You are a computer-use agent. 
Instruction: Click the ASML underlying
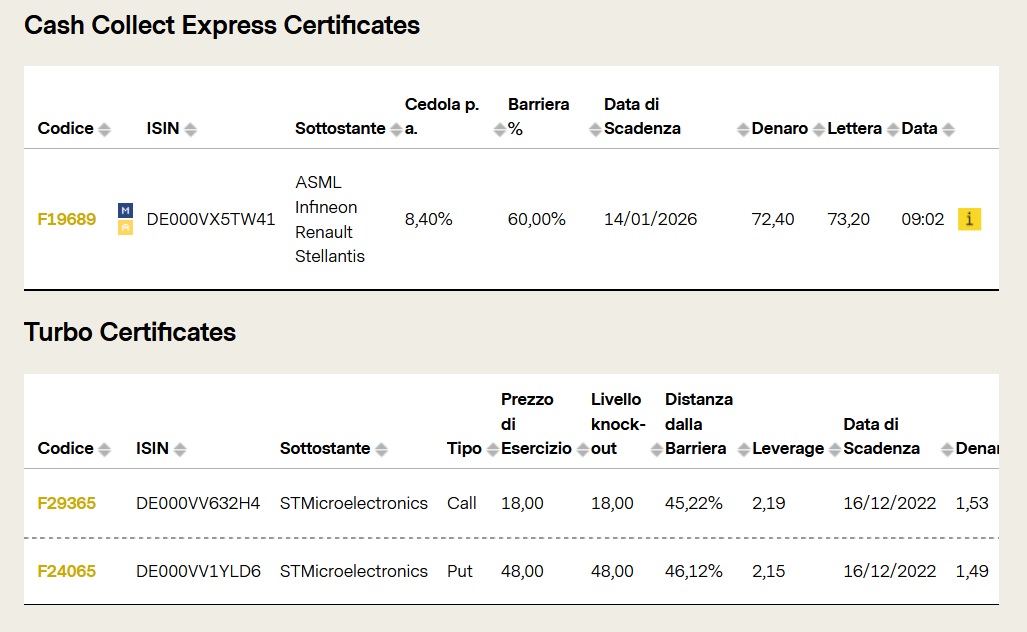coord(318,182)
